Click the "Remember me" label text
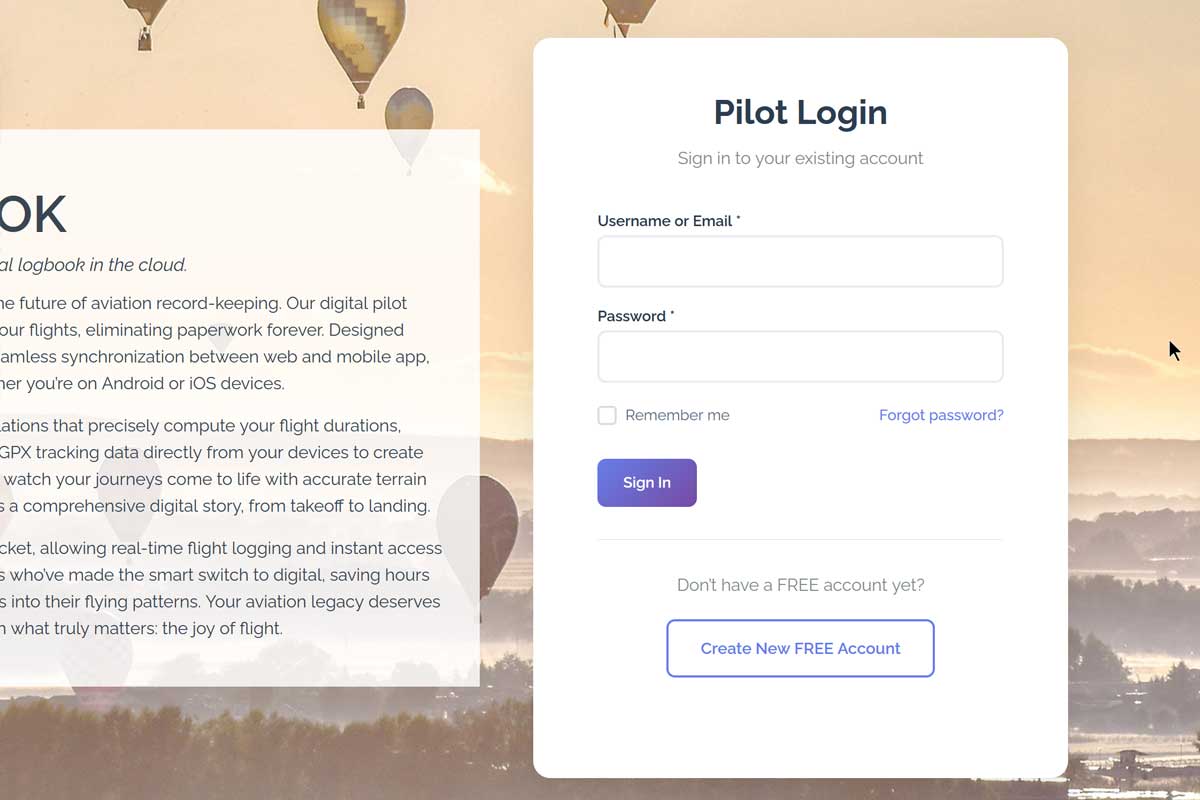This screenshot has height=800, width=1200. (677, 415)
